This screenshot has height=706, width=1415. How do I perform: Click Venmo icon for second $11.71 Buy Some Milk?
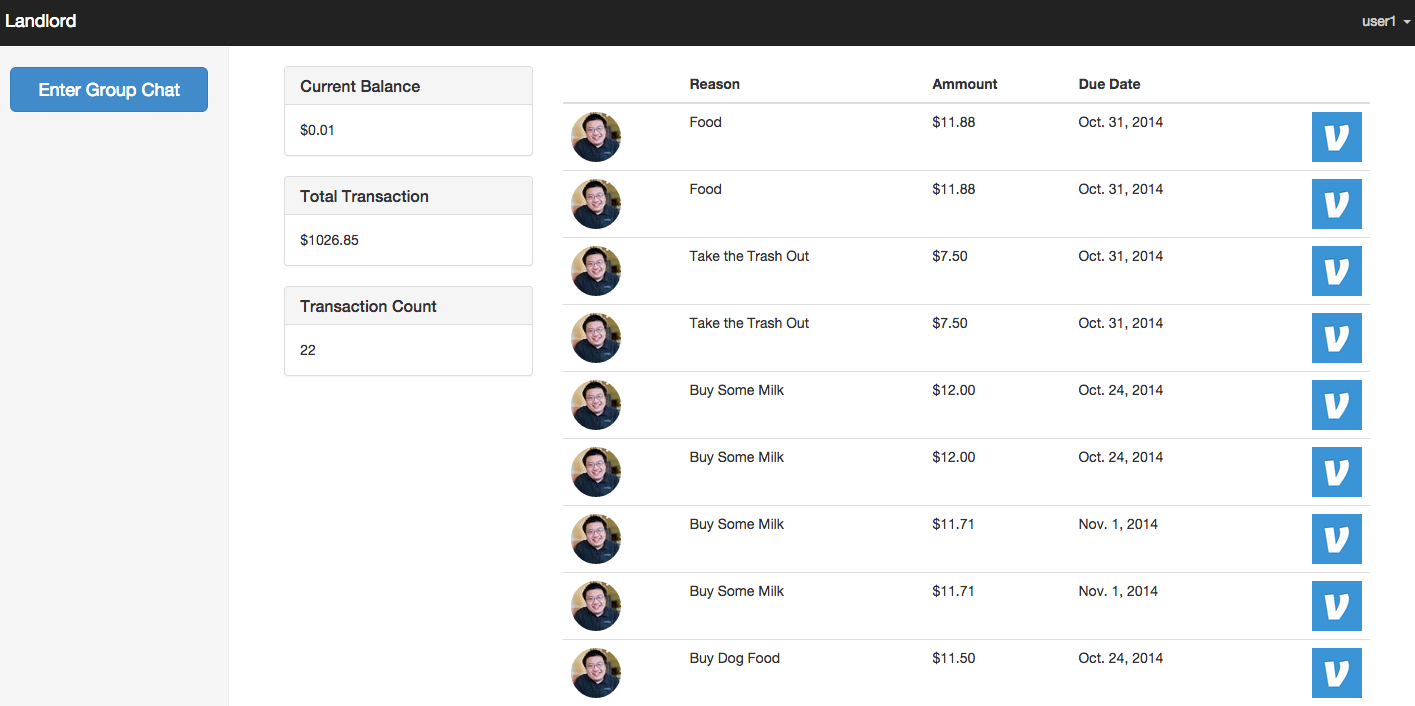coord(1336,606)
